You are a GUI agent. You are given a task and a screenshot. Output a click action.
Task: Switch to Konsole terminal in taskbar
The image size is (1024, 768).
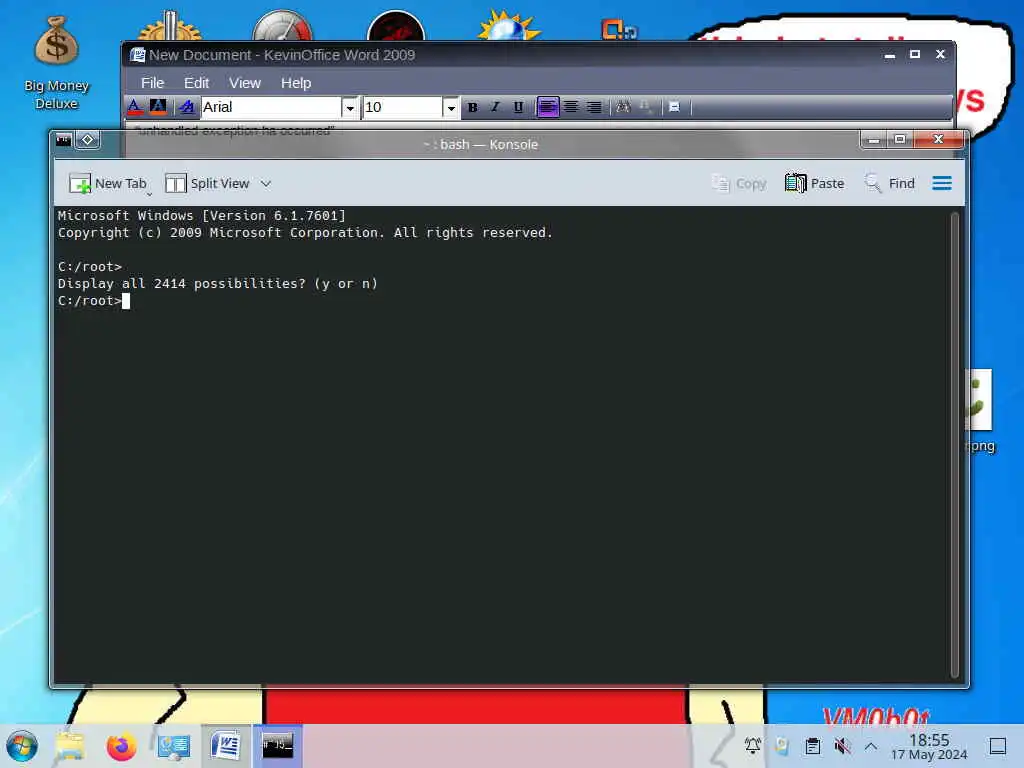tap(278, 745)
